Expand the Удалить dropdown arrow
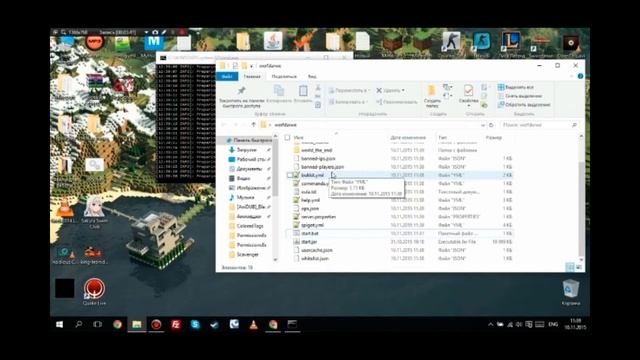This screenshot has width=640, height=360. click(403, 91)
